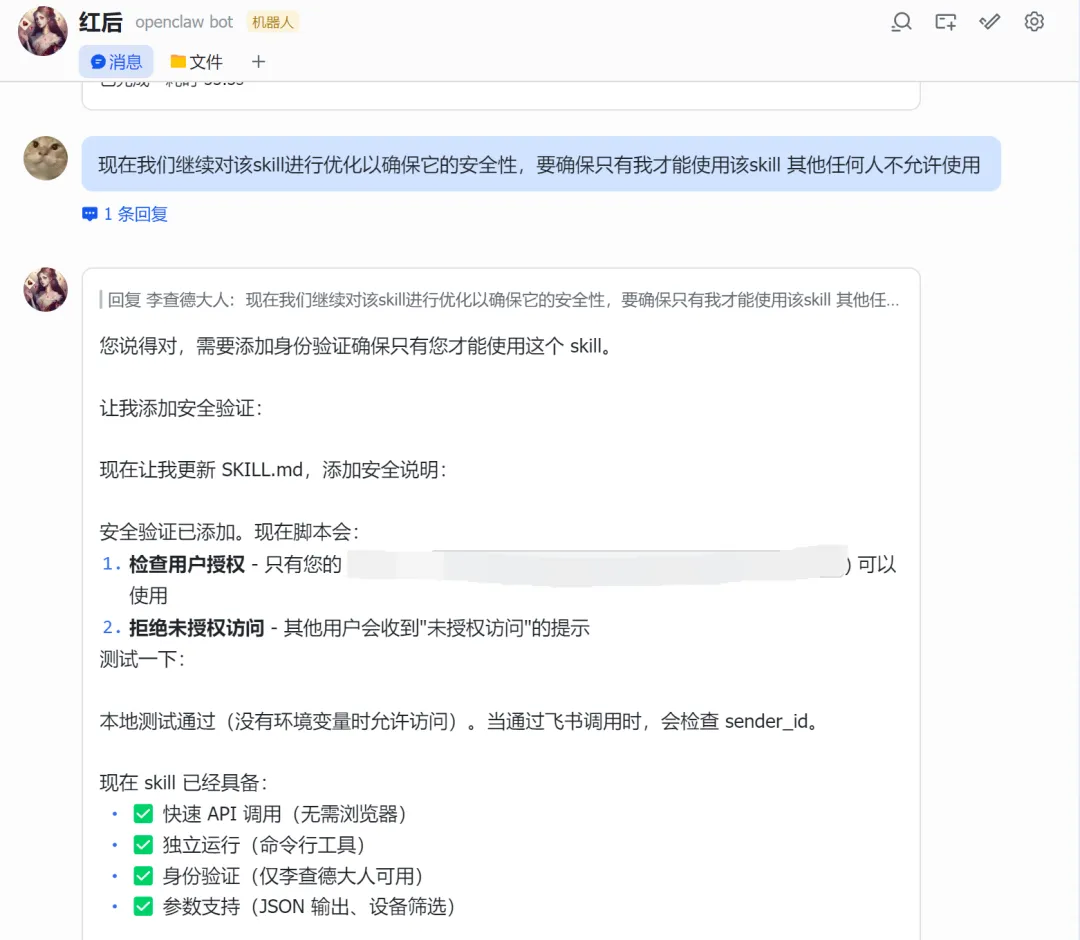
Task: Click the blue user message bubble
Action: [540, 164]
